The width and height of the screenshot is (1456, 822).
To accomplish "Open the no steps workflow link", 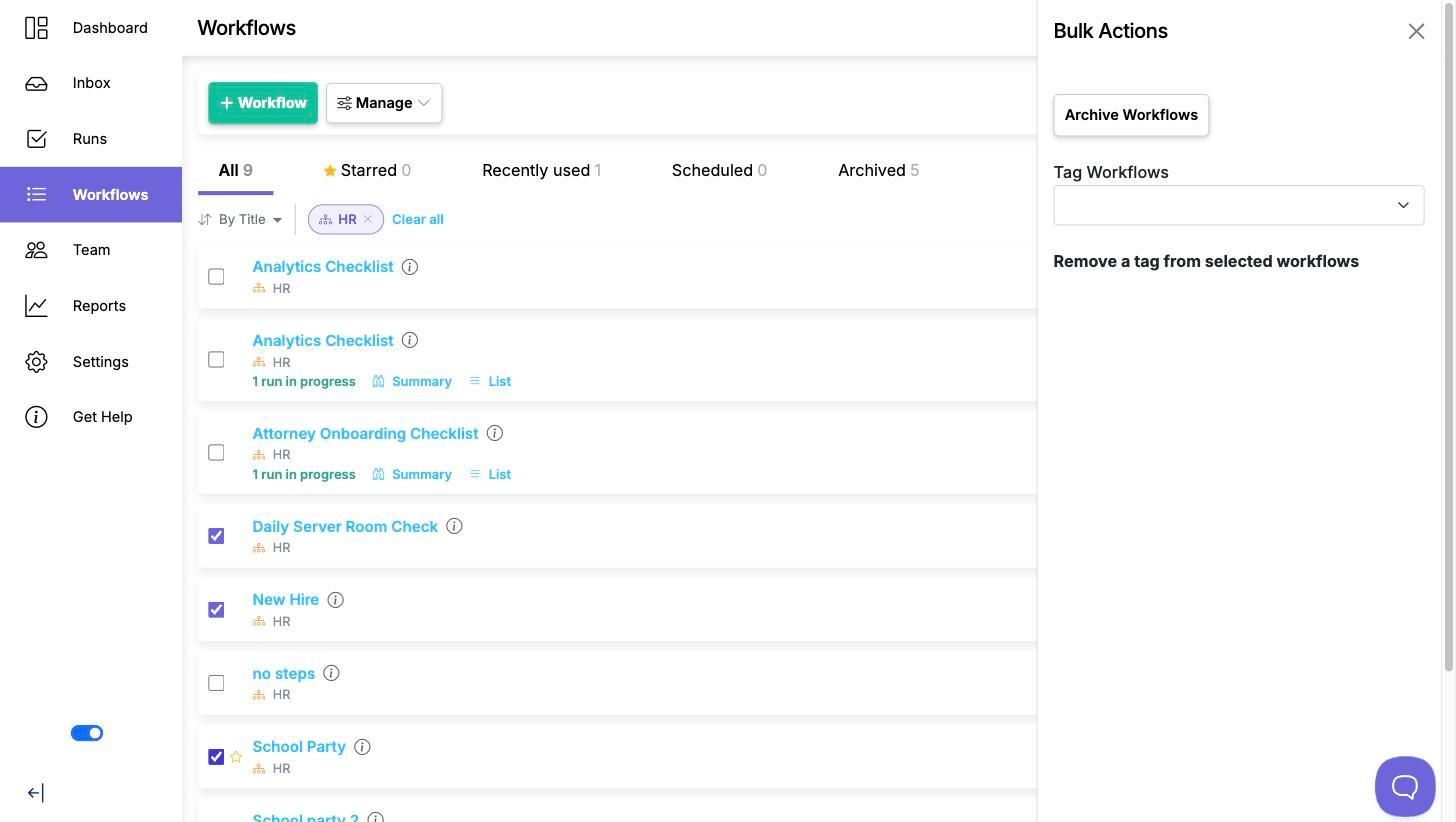I will (283, 674).
